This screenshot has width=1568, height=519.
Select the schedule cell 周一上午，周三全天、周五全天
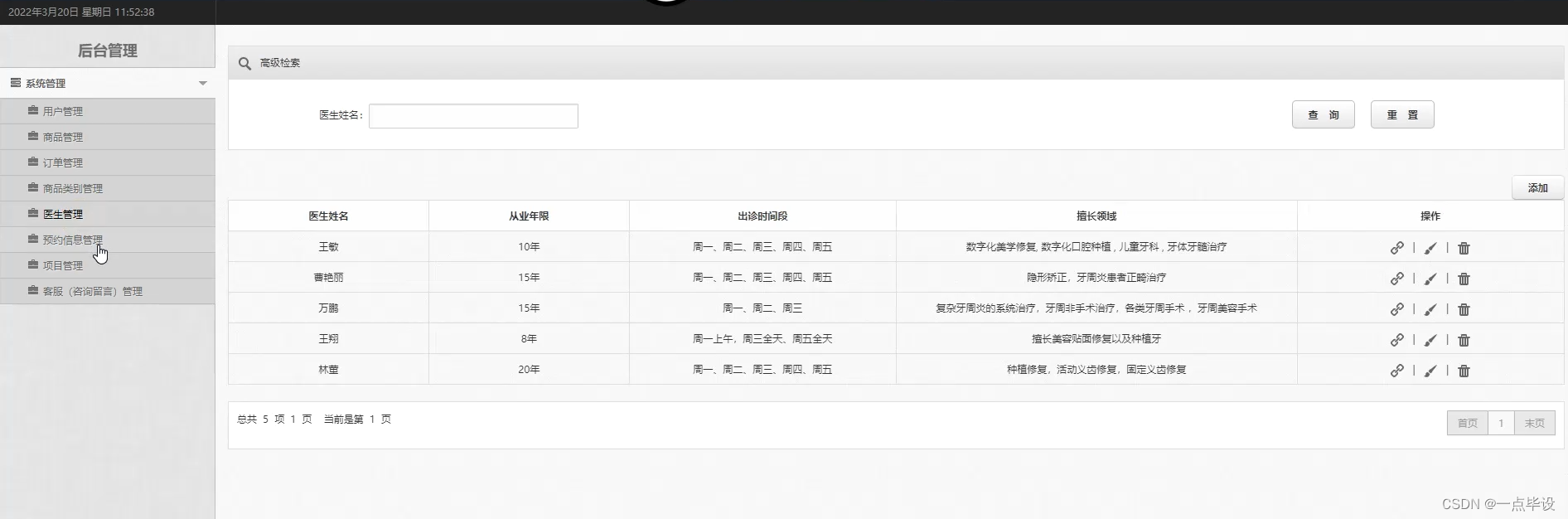[x=762, y=339]
